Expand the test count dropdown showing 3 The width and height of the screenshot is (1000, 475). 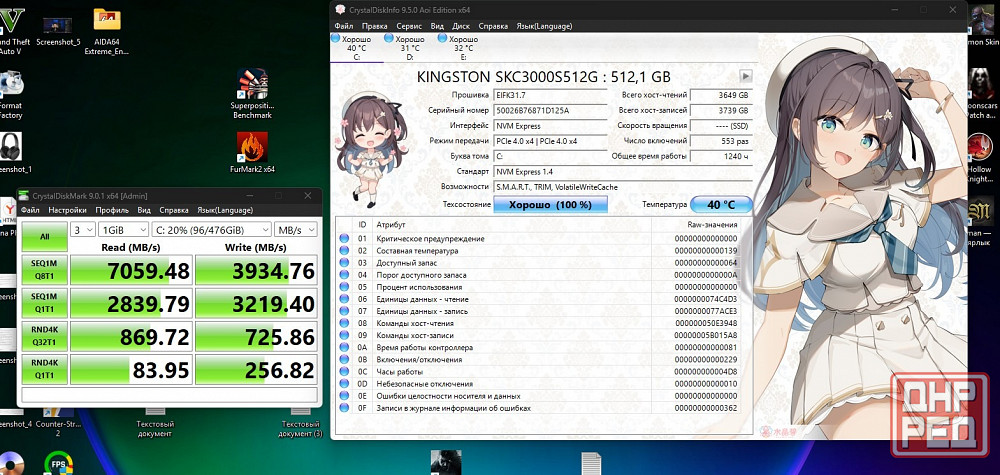coord(83,229)
